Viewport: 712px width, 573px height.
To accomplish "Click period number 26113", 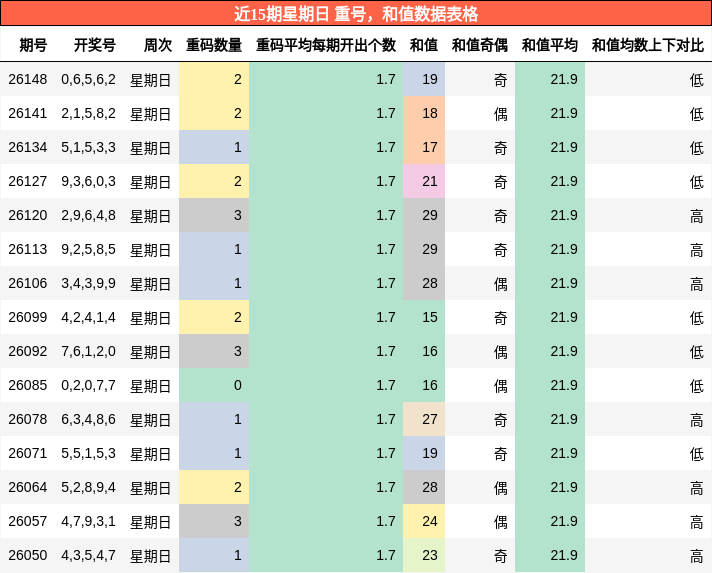I will [x=28, y=249].
